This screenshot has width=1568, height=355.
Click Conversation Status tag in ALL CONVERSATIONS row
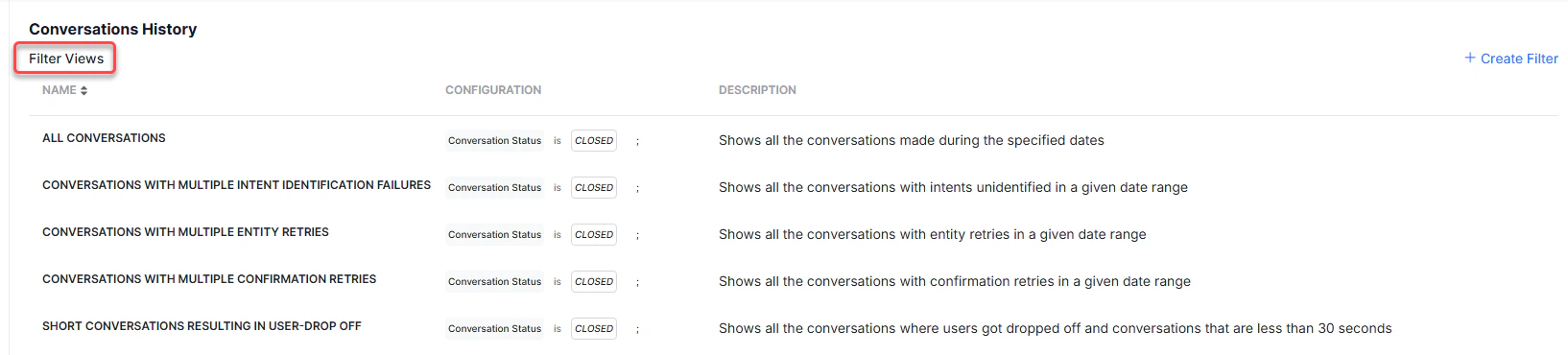494,140
